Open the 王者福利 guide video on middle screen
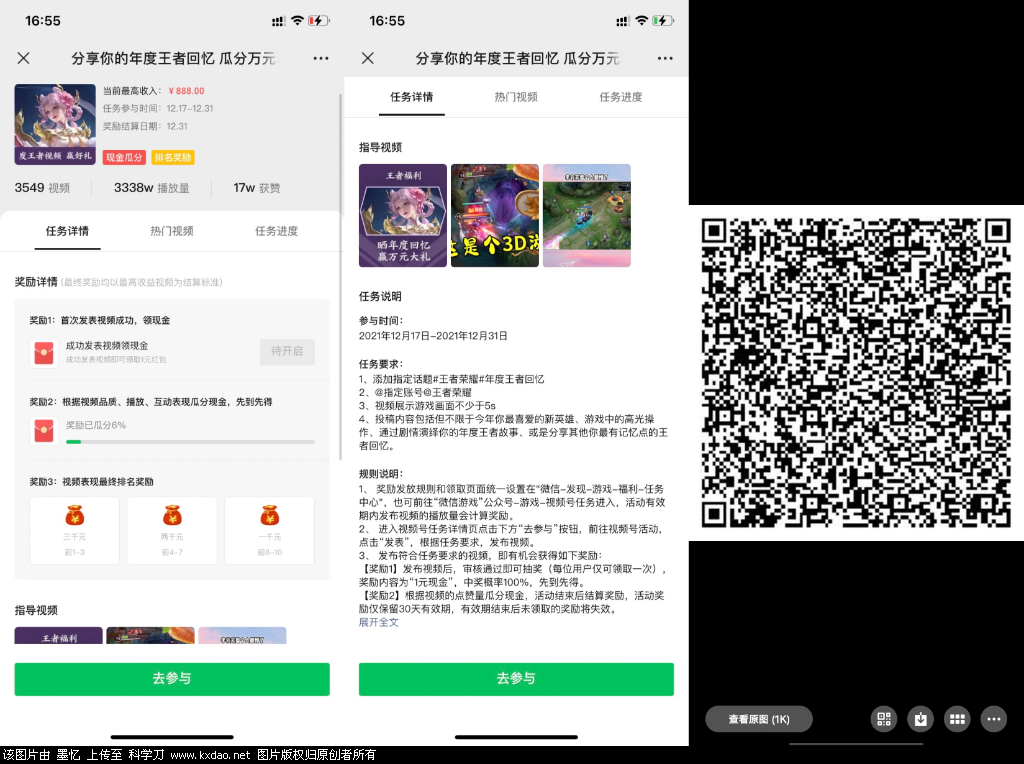Screen dimensions: 1024x764 click(403, 215)
